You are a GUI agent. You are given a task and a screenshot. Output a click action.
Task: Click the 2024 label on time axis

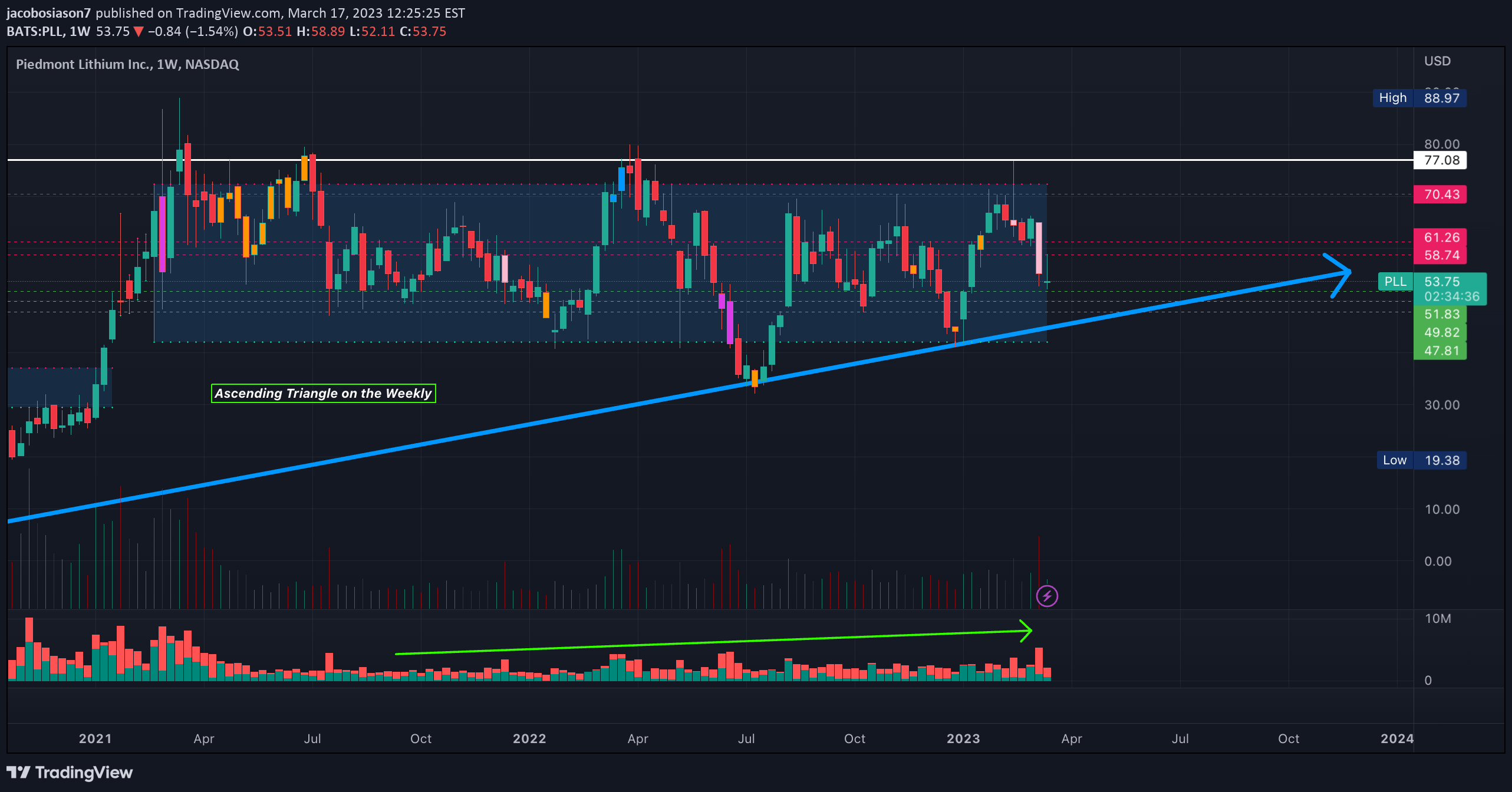click(1397, 738)
